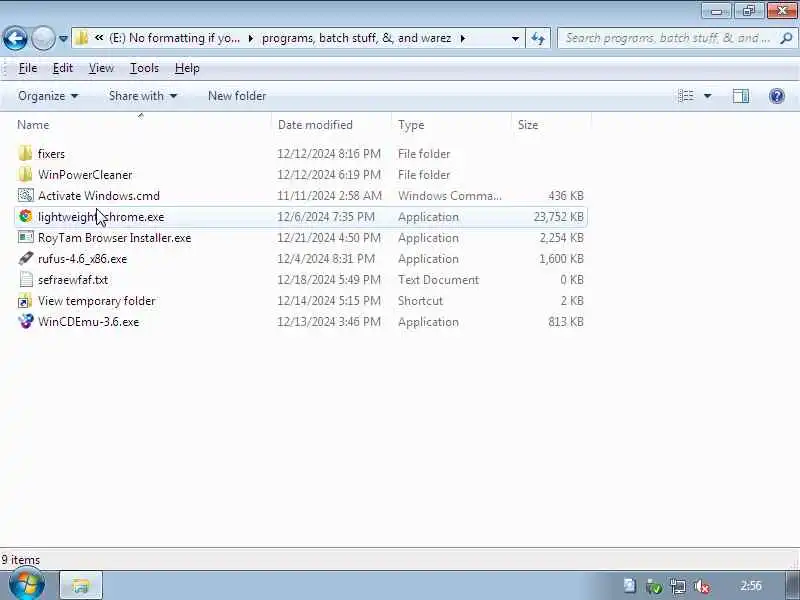Click the Show desktop strip

(792, 586)
